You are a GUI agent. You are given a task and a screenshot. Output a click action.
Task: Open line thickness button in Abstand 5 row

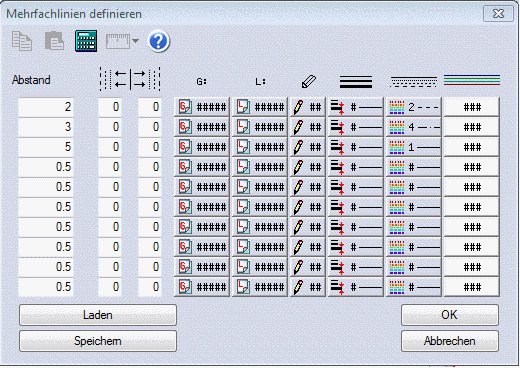point(356,147)
